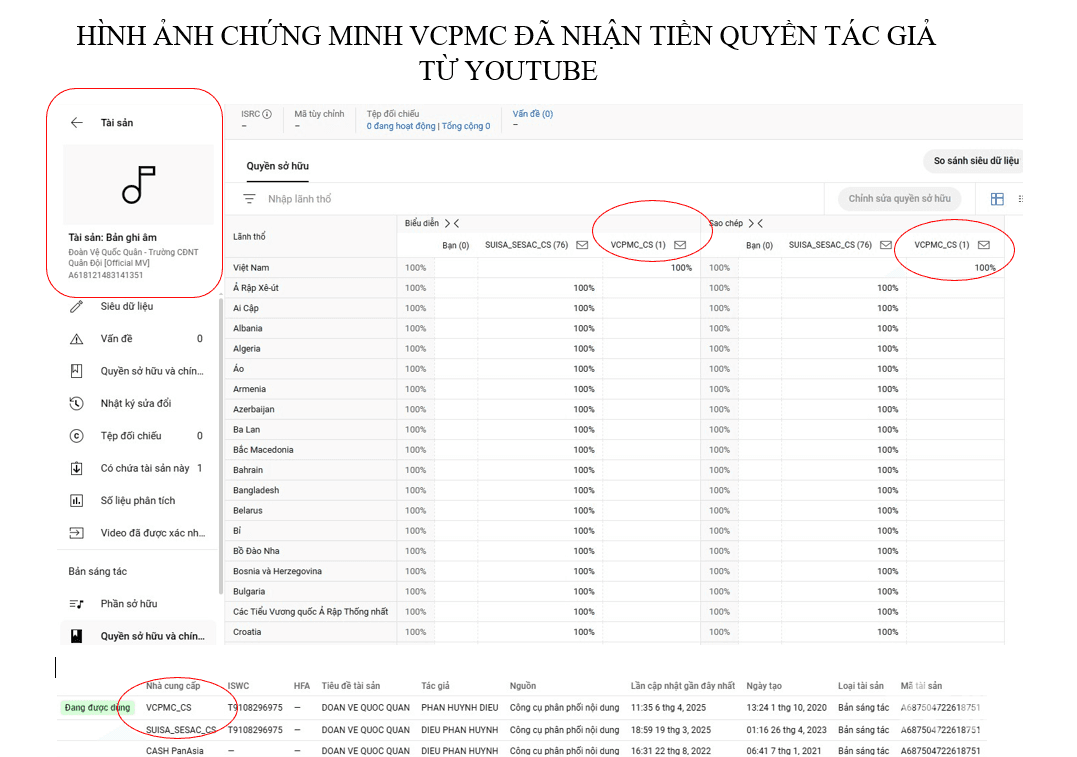Click the Nhà cung cấp column header
The image size is (1077, 757).
(x=172, y=686)
